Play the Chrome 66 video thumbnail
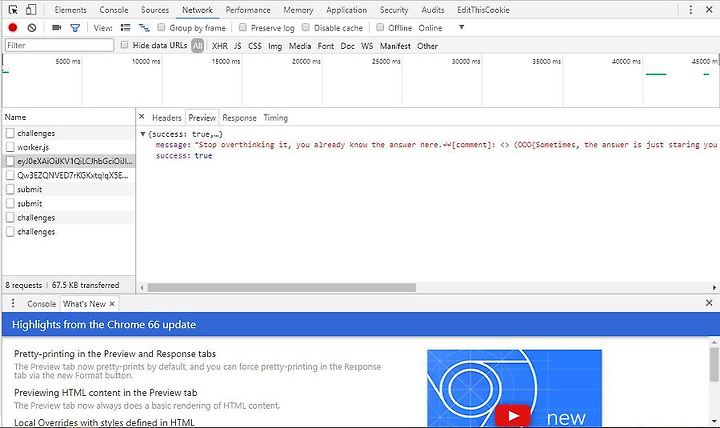Image resolution: width=720 pixels, height=428 pixels. pos(512,416)
